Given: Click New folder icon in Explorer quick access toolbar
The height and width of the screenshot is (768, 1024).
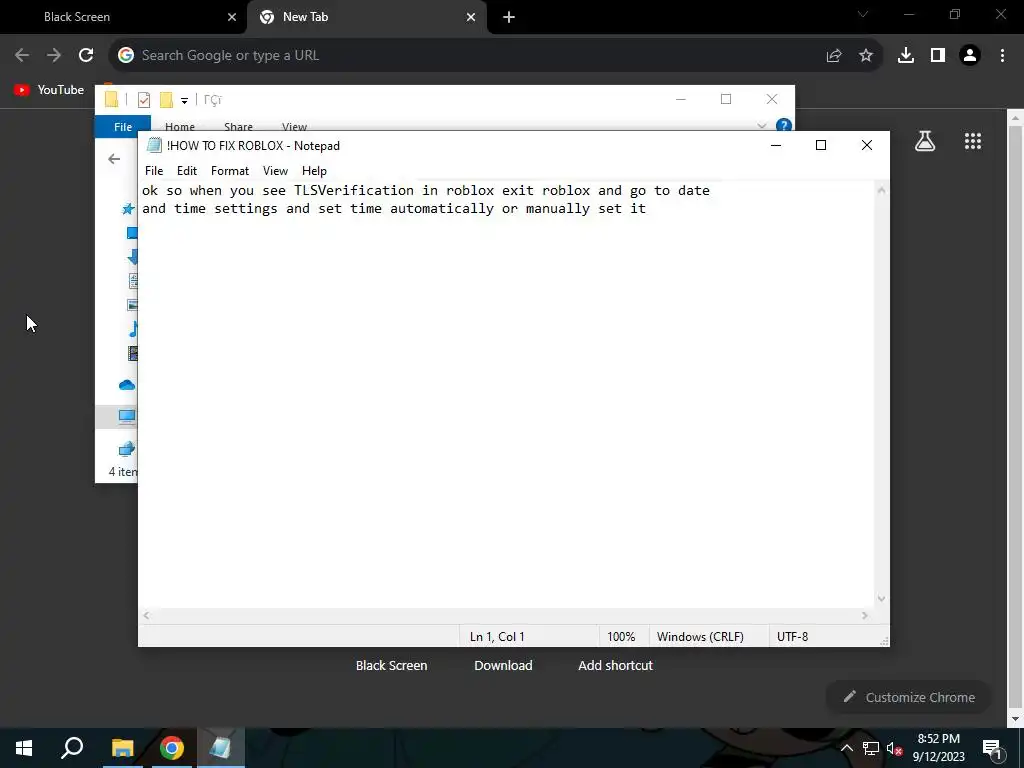Looking at the screenshot, I should [166, 100].
